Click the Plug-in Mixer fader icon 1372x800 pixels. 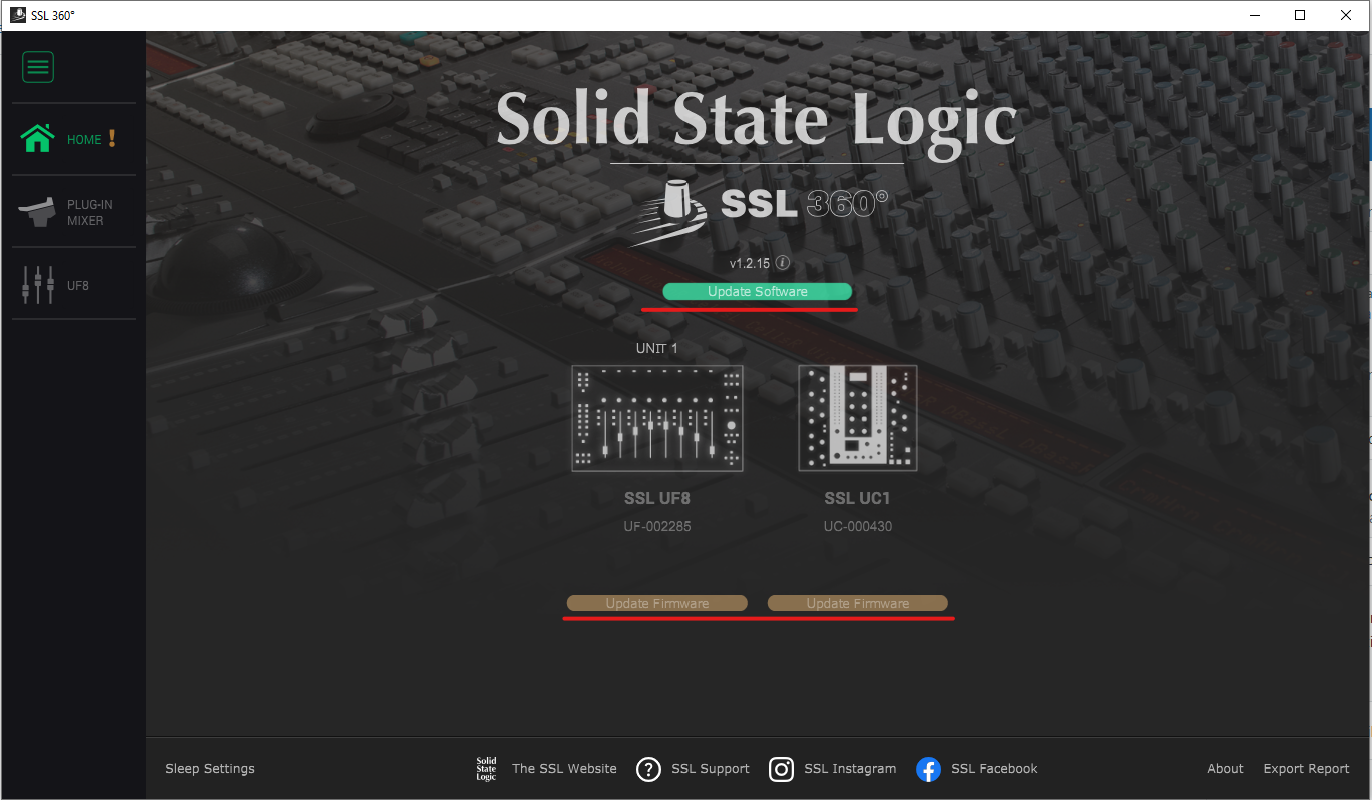(x=37, y=211)
